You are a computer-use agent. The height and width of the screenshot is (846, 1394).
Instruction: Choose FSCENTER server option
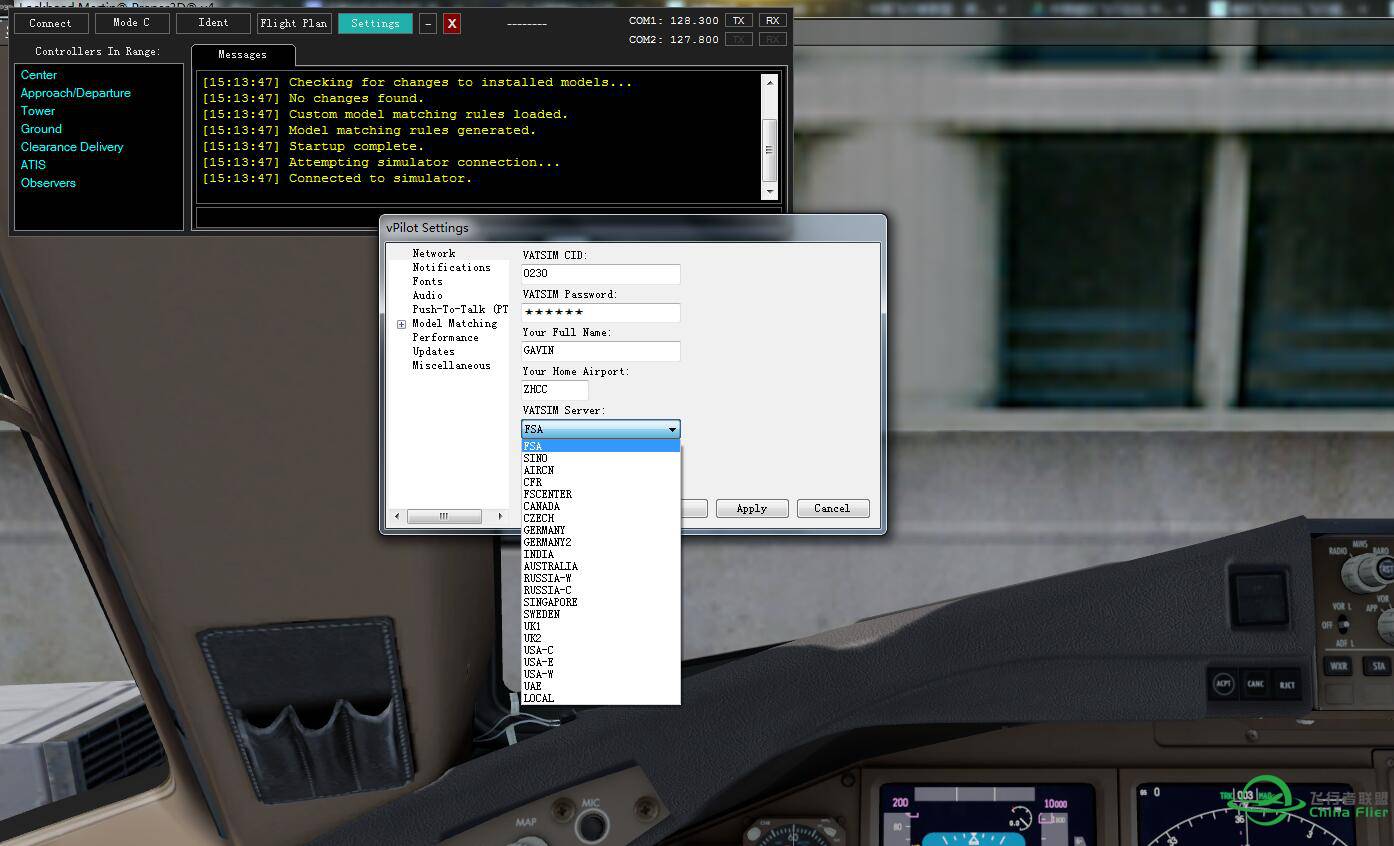coord(600,494)
